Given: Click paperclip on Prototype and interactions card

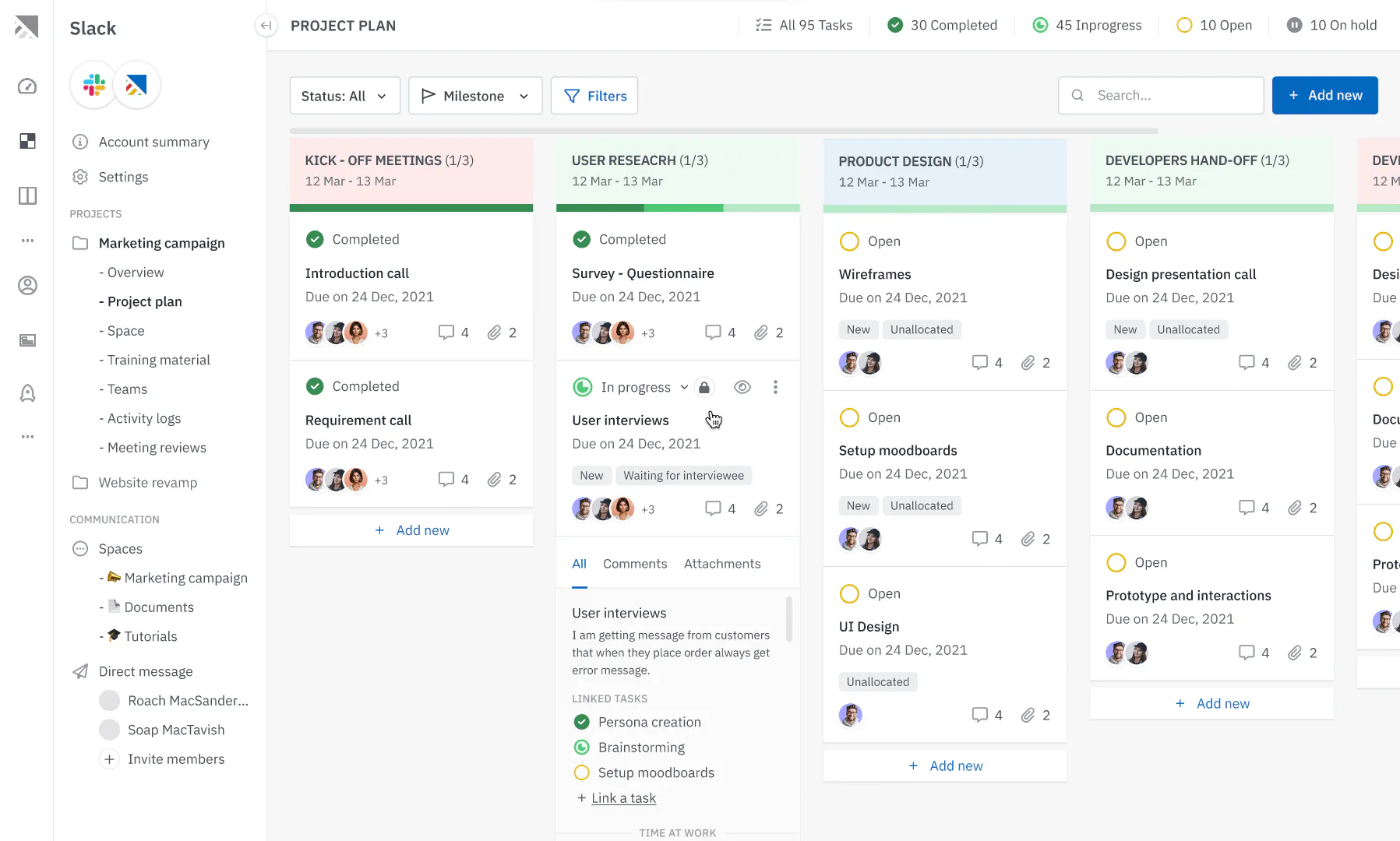Looking at the screenshot, I should (1295, 653).
